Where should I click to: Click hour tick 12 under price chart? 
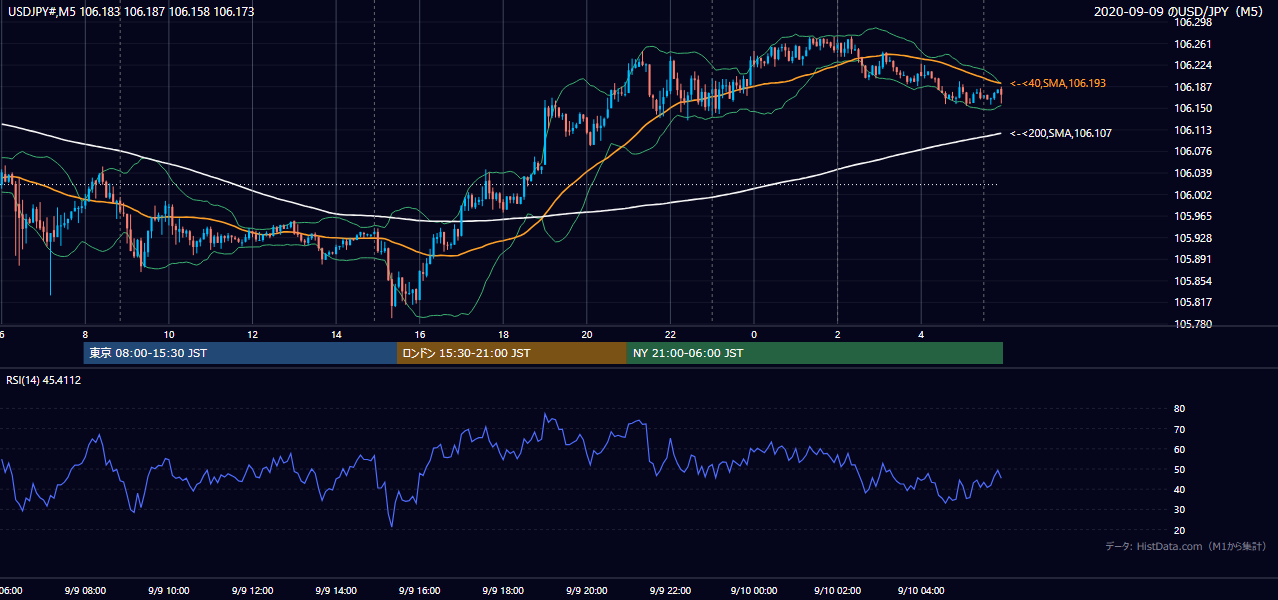[x=253, y=334]
